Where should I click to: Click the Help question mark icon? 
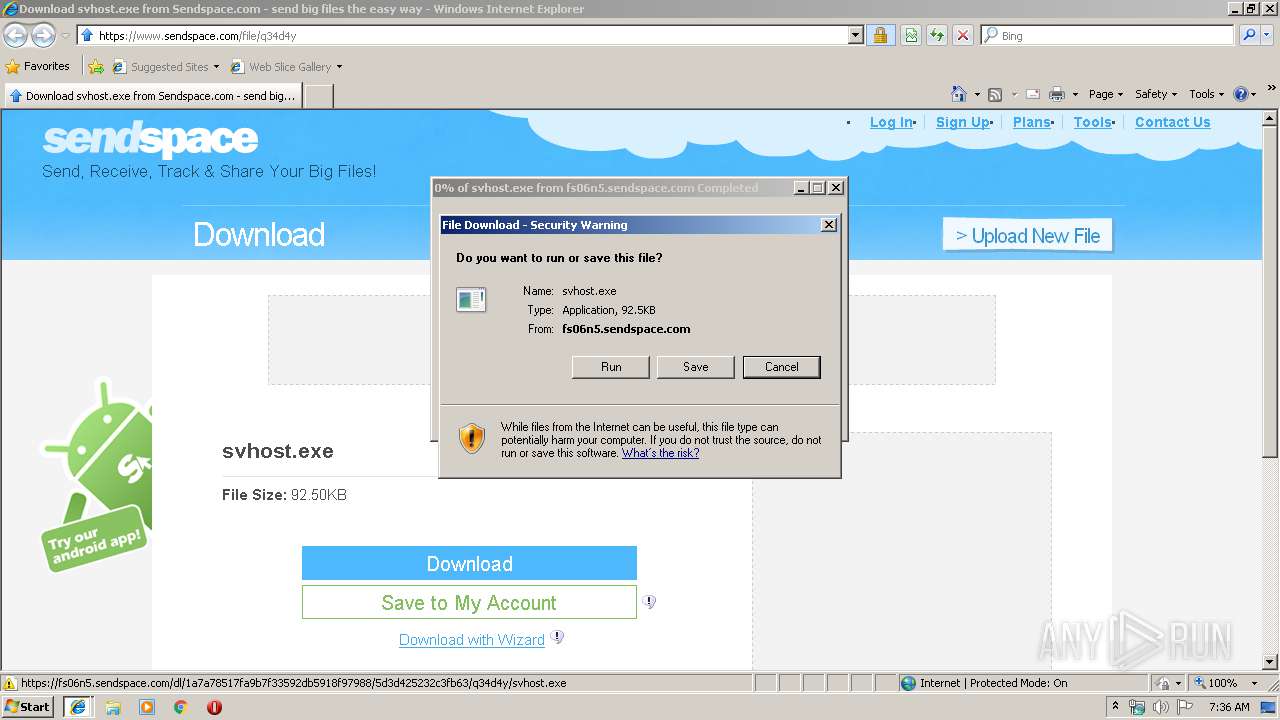click(x=1241, y=94)
